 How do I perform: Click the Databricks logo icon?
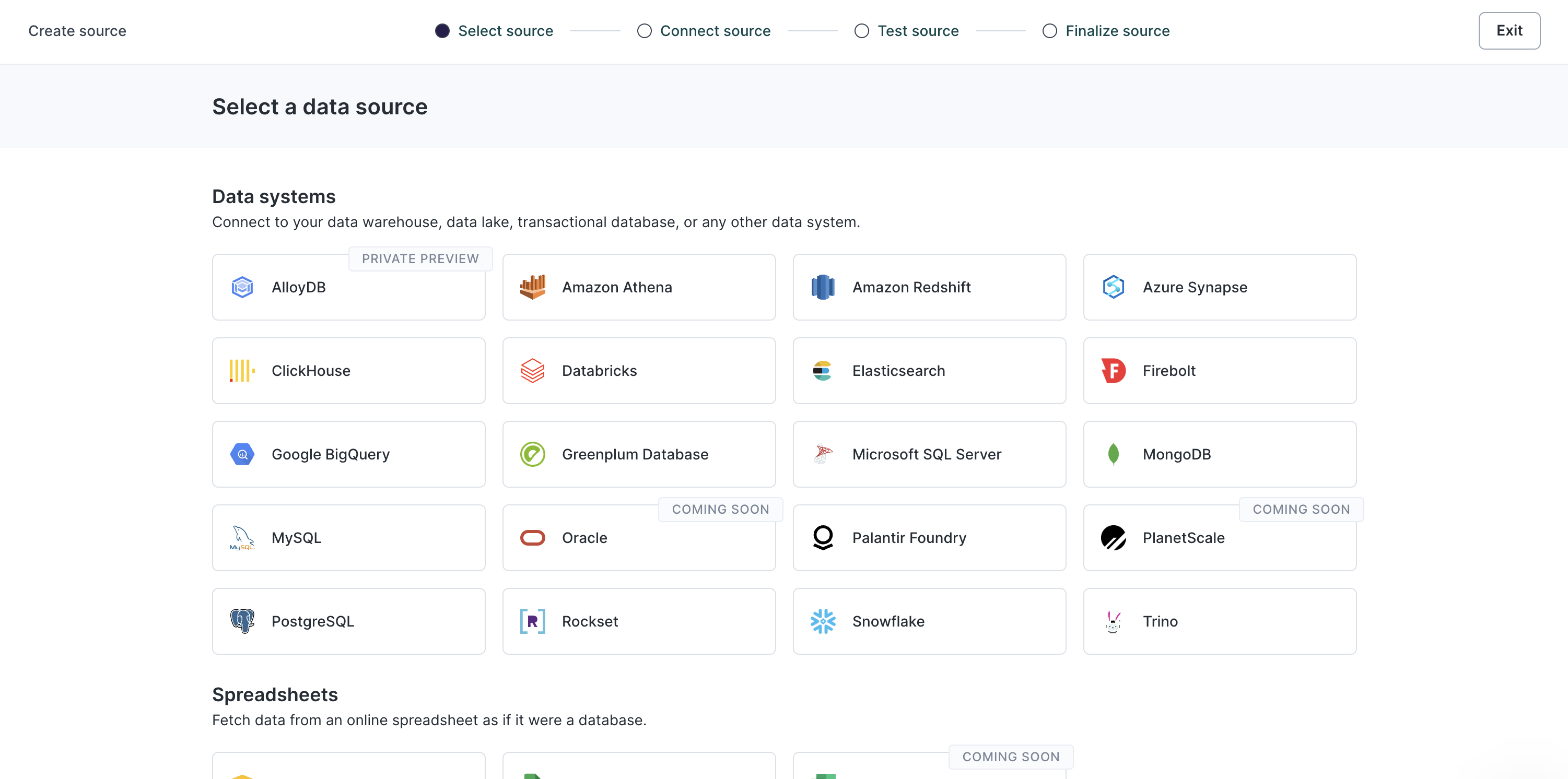[x=533, y=371]
